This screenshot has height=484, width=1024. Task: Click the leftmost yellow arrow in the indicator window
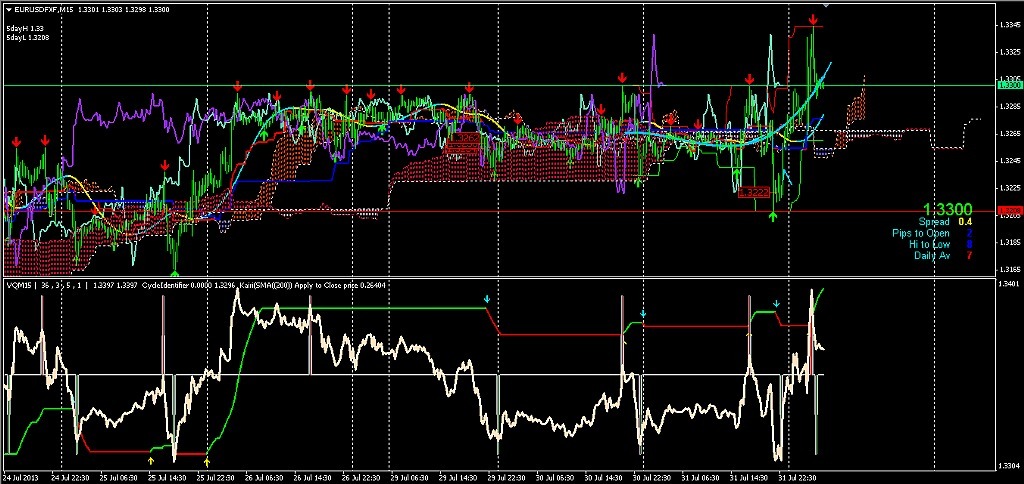click(x=150, y=460)
